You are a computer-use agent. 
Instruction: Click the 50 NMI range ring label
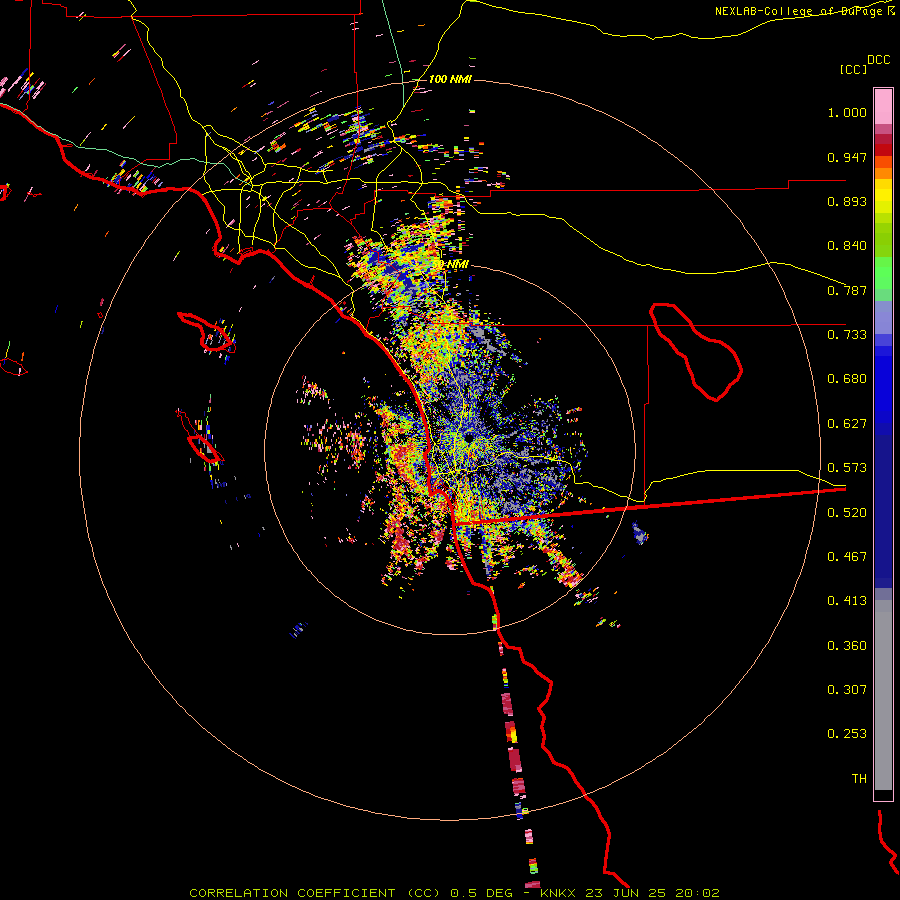pos(450,264)
